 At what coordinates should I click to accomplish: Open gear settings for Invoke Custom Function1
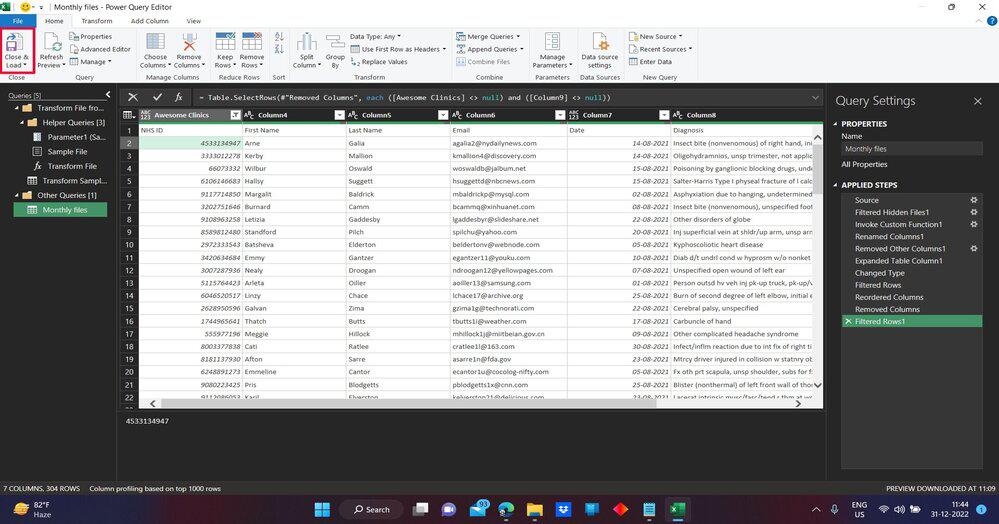(974, 224)
